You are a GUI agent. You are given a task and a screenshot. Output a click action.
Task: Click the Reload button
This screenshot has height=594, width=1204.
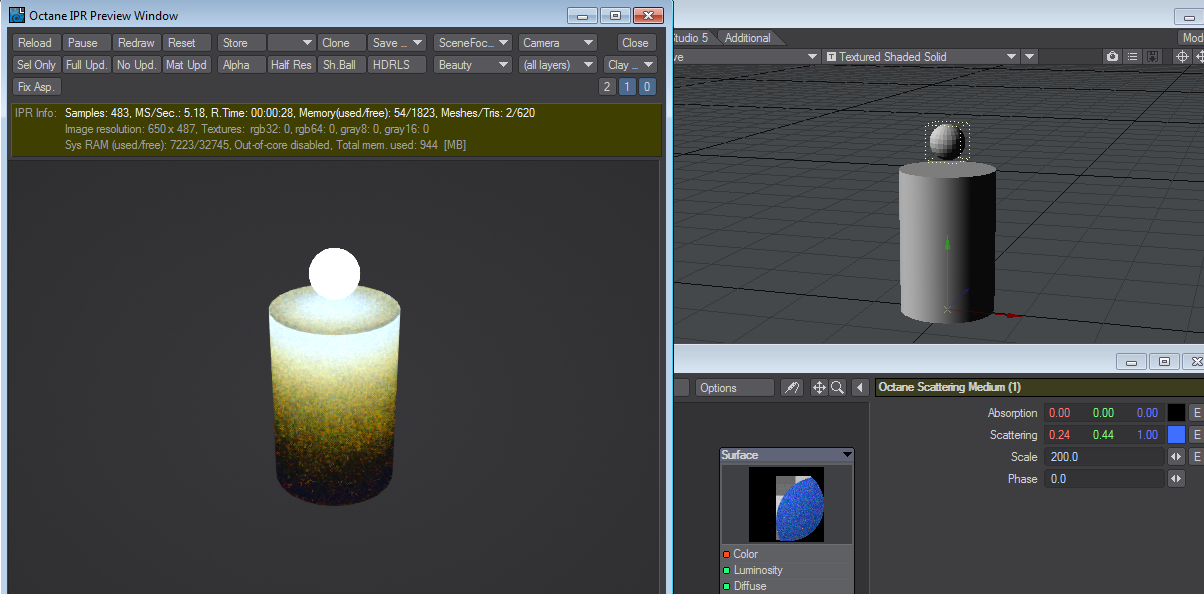pyautogui.click(x=36, y=43)
